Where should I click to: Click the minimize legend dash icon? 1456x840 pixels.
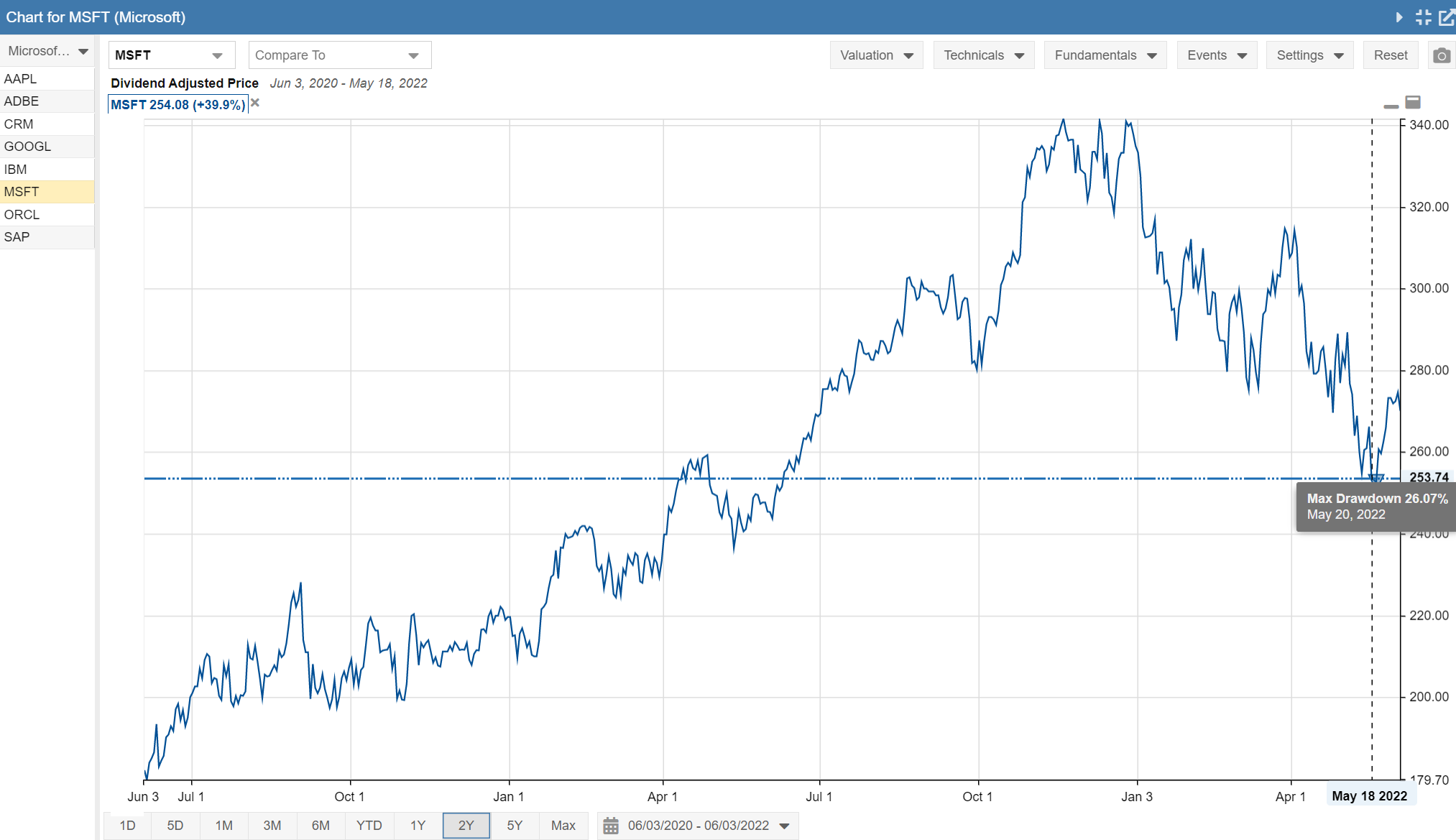[x=1391, y=106]
